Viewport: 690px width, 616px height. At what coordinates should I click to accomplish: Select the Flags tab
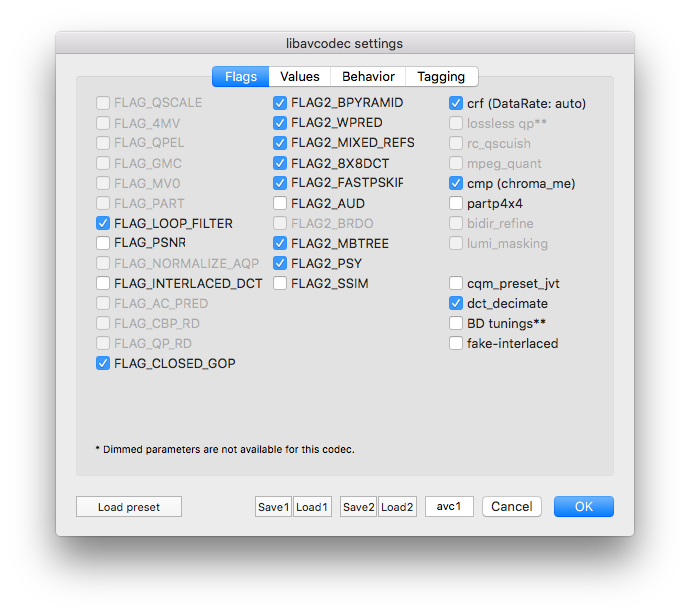click(241, 77)
